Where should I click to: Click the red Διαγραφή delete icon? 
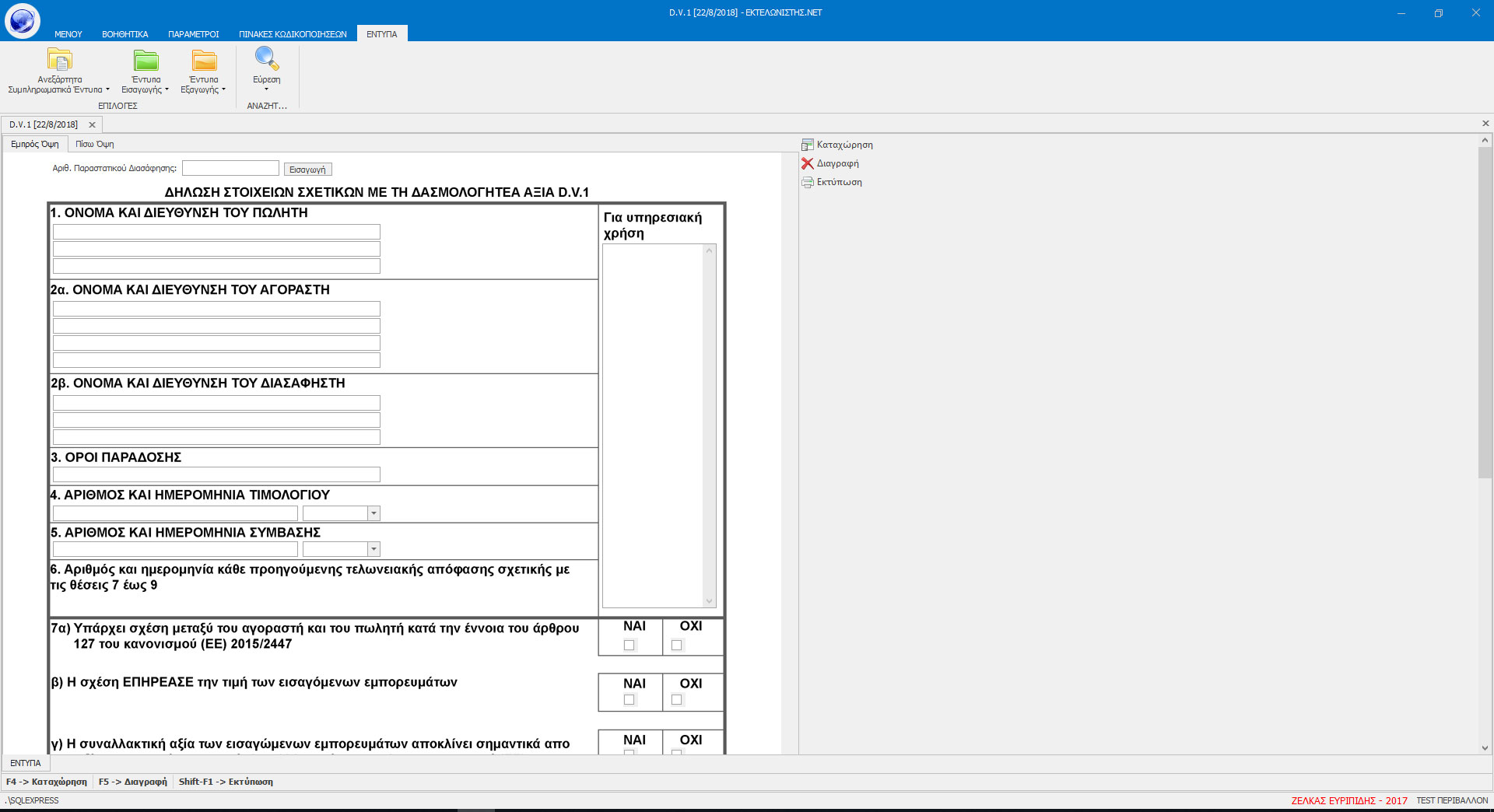click(x=808, y=163)
